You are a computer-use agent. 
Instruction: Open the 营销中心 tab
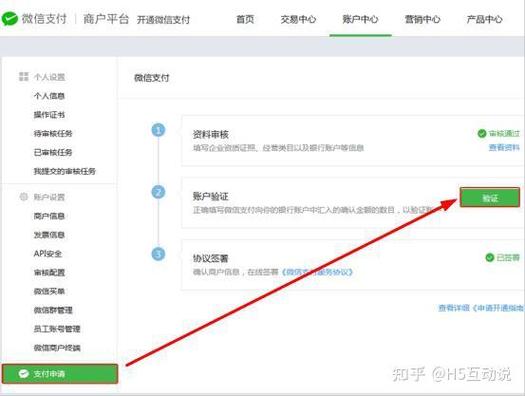(423, 19)
